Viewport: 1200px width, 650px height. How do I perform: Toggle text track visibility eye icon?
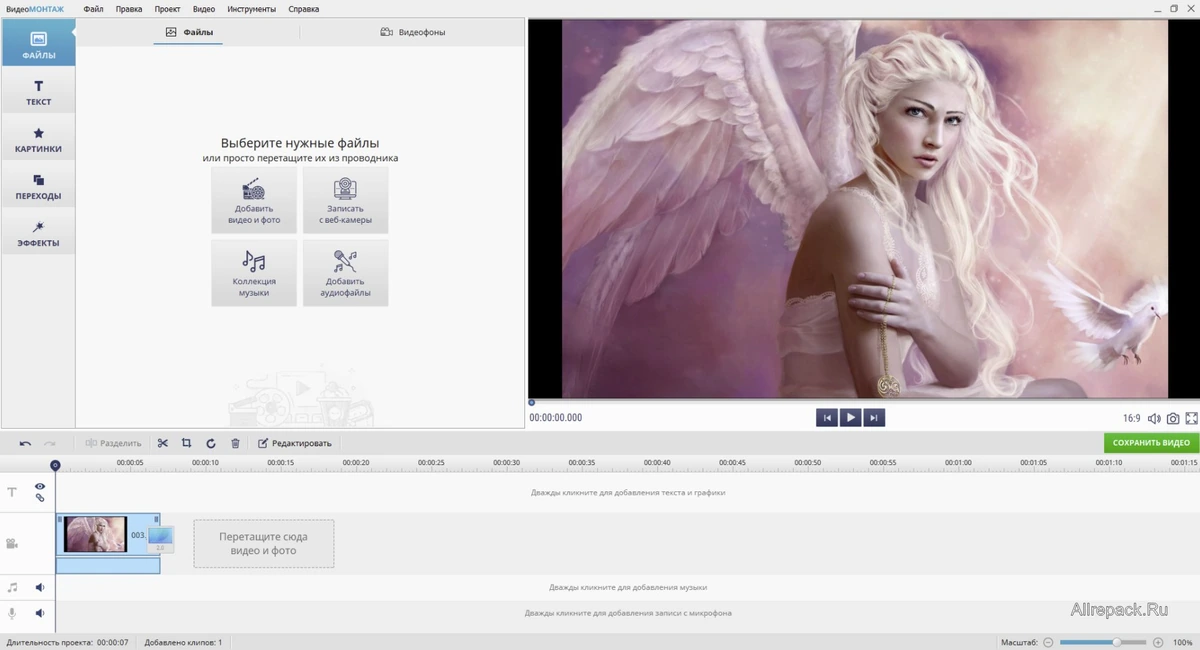[40, 486]
